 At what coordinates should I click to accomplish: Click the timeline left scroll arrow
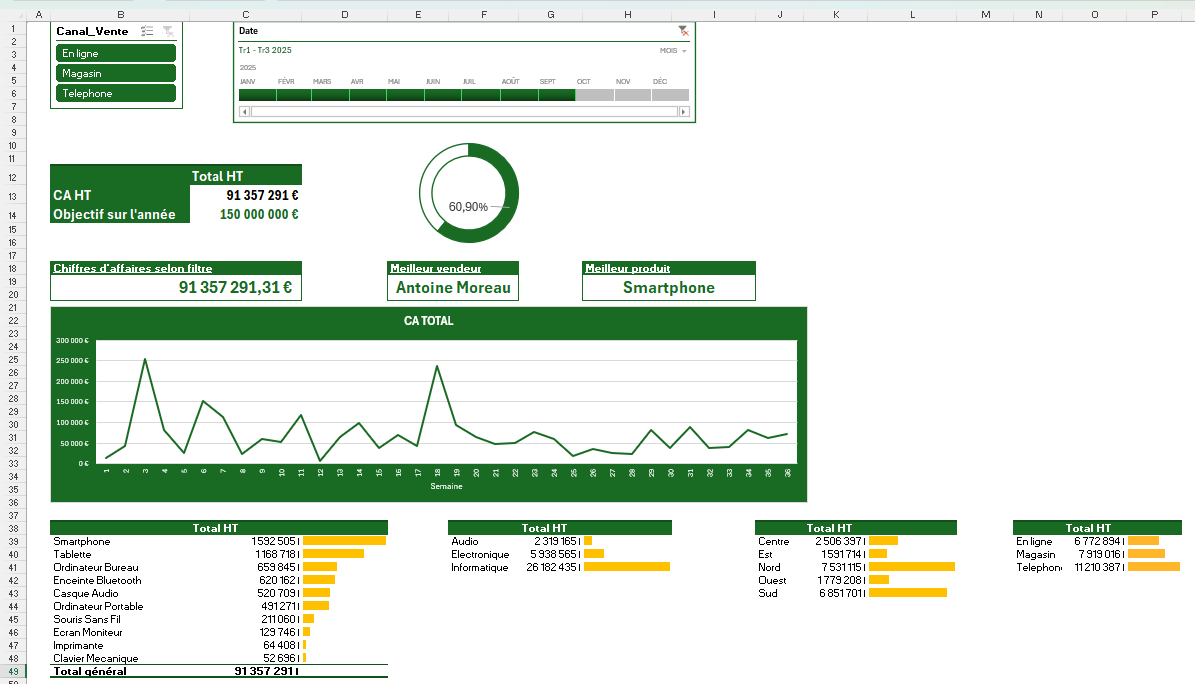click(245, 111)
